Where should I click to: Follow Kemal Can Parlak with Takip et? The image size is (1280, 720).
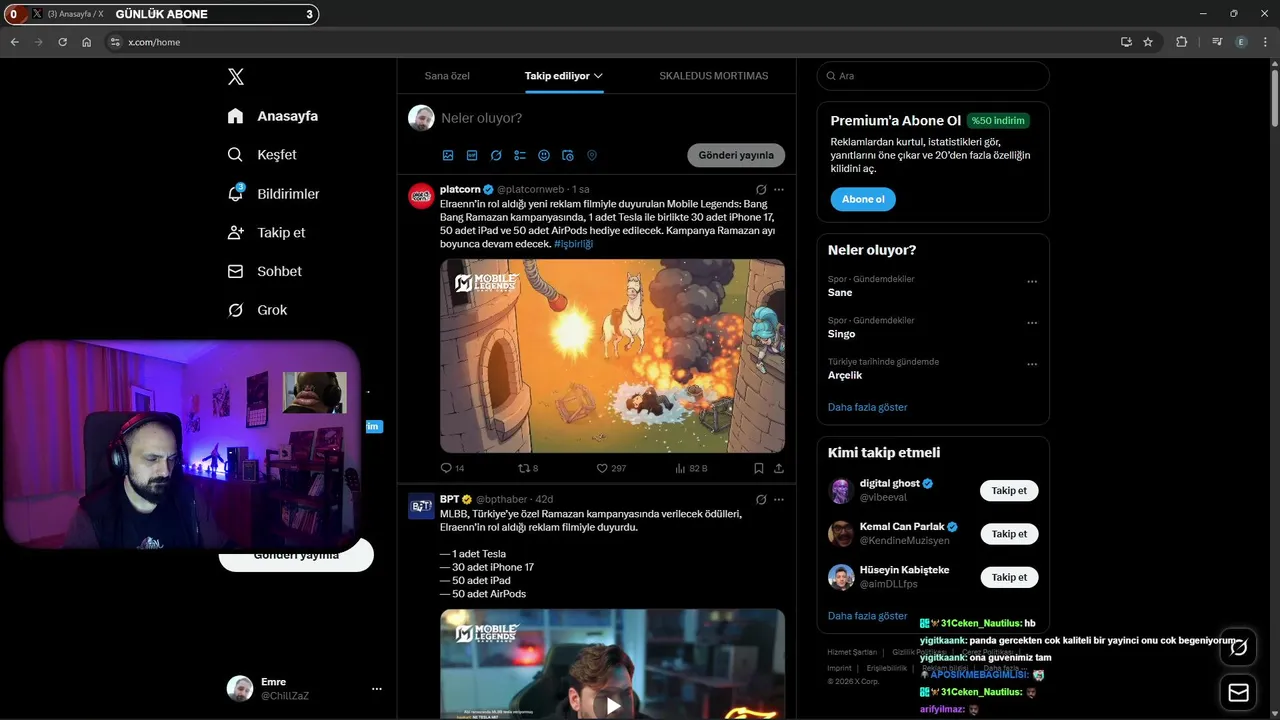coord(1009,534)
